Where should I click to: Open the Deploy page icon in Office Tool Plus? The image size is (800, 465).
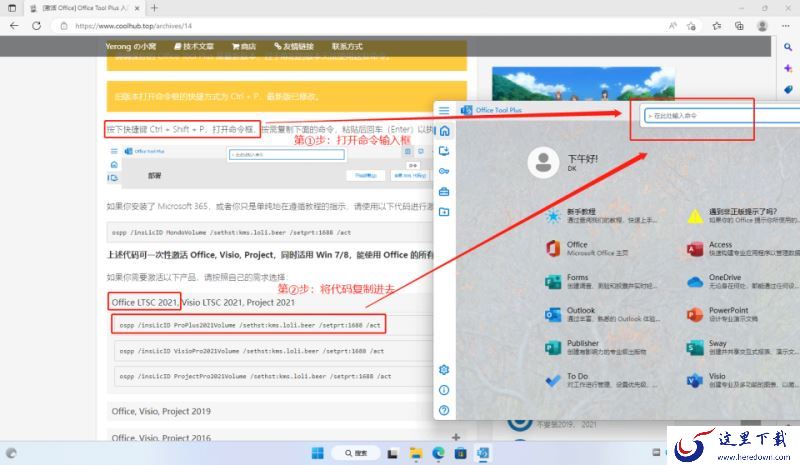coord(444,151)
